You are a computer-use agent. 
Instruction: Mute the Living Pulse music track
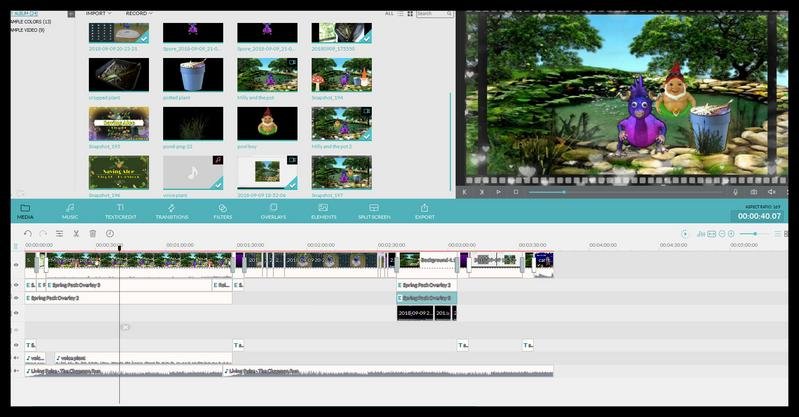(16, 371)
